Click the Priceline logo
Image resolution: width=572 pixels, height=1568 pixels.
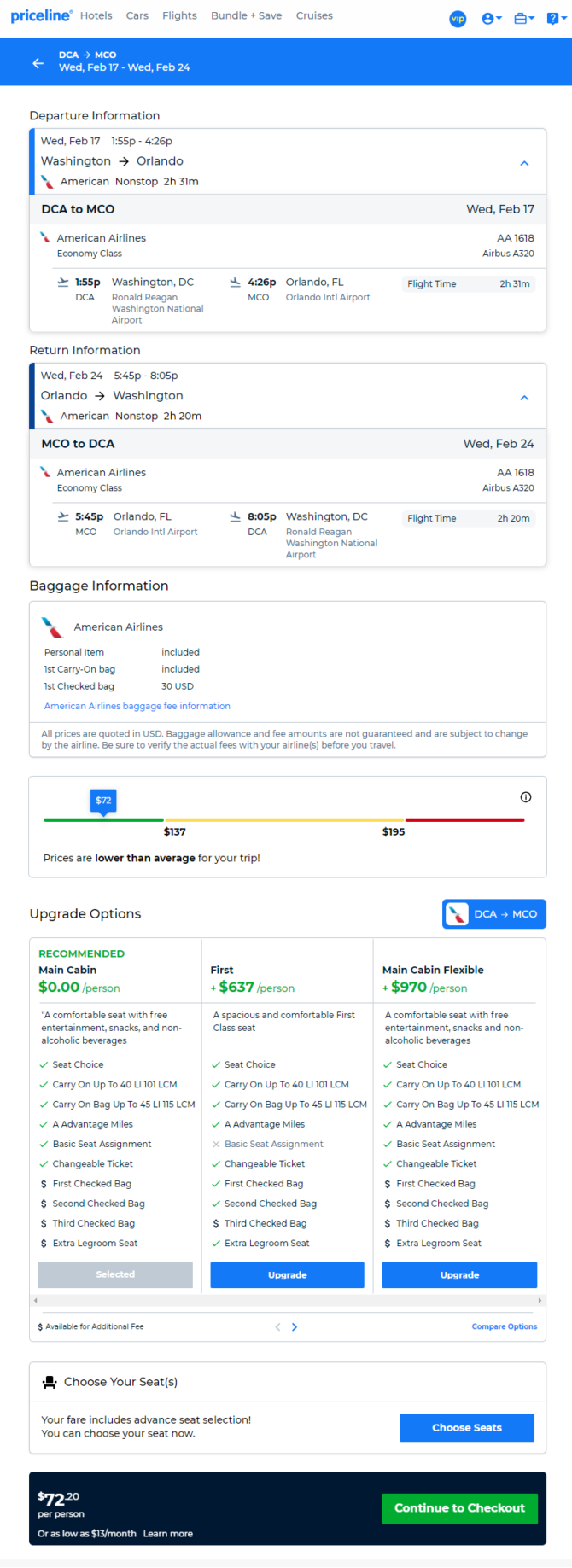[x=41, y=16]
